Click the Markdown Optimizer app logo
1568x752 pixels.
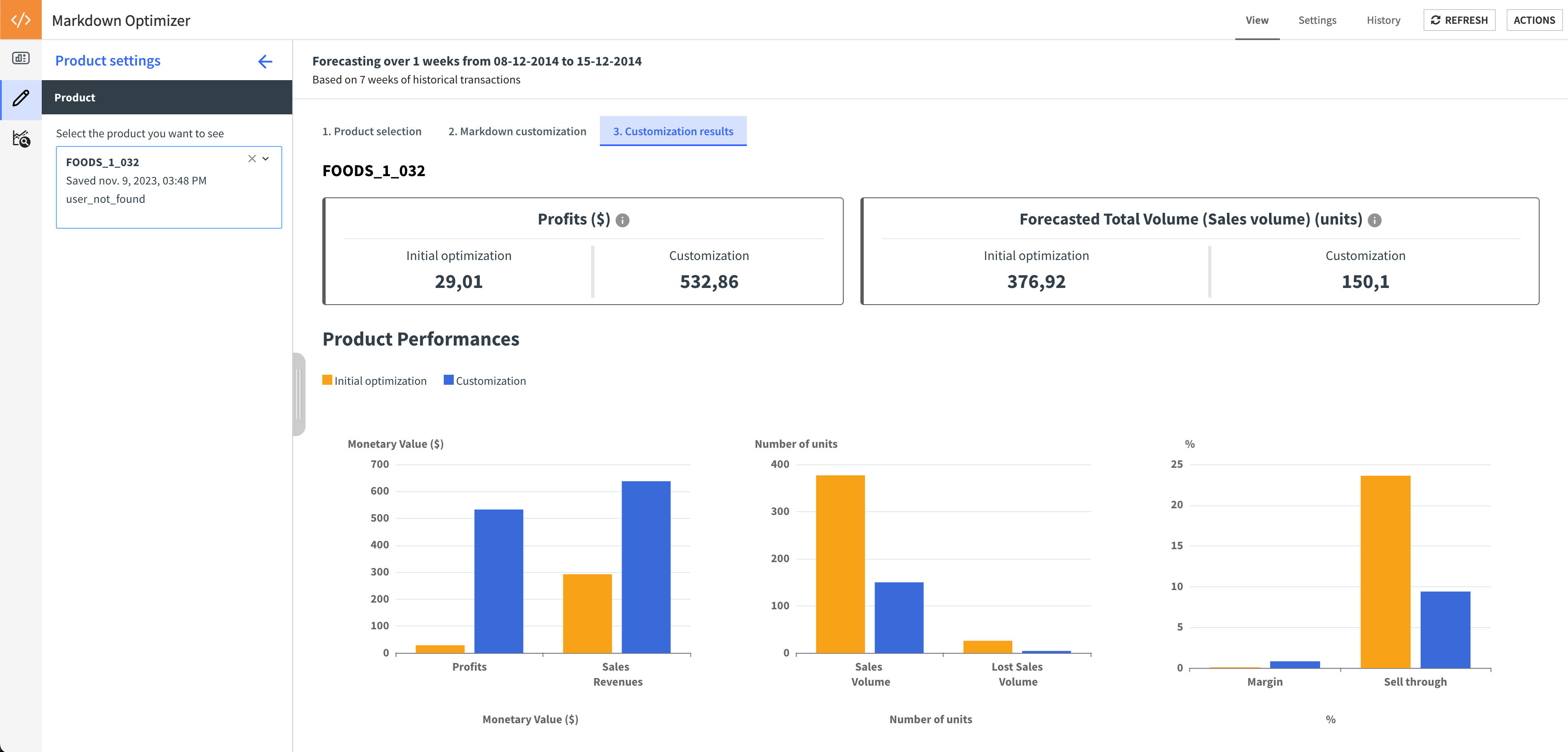click(x=20, y=19)
